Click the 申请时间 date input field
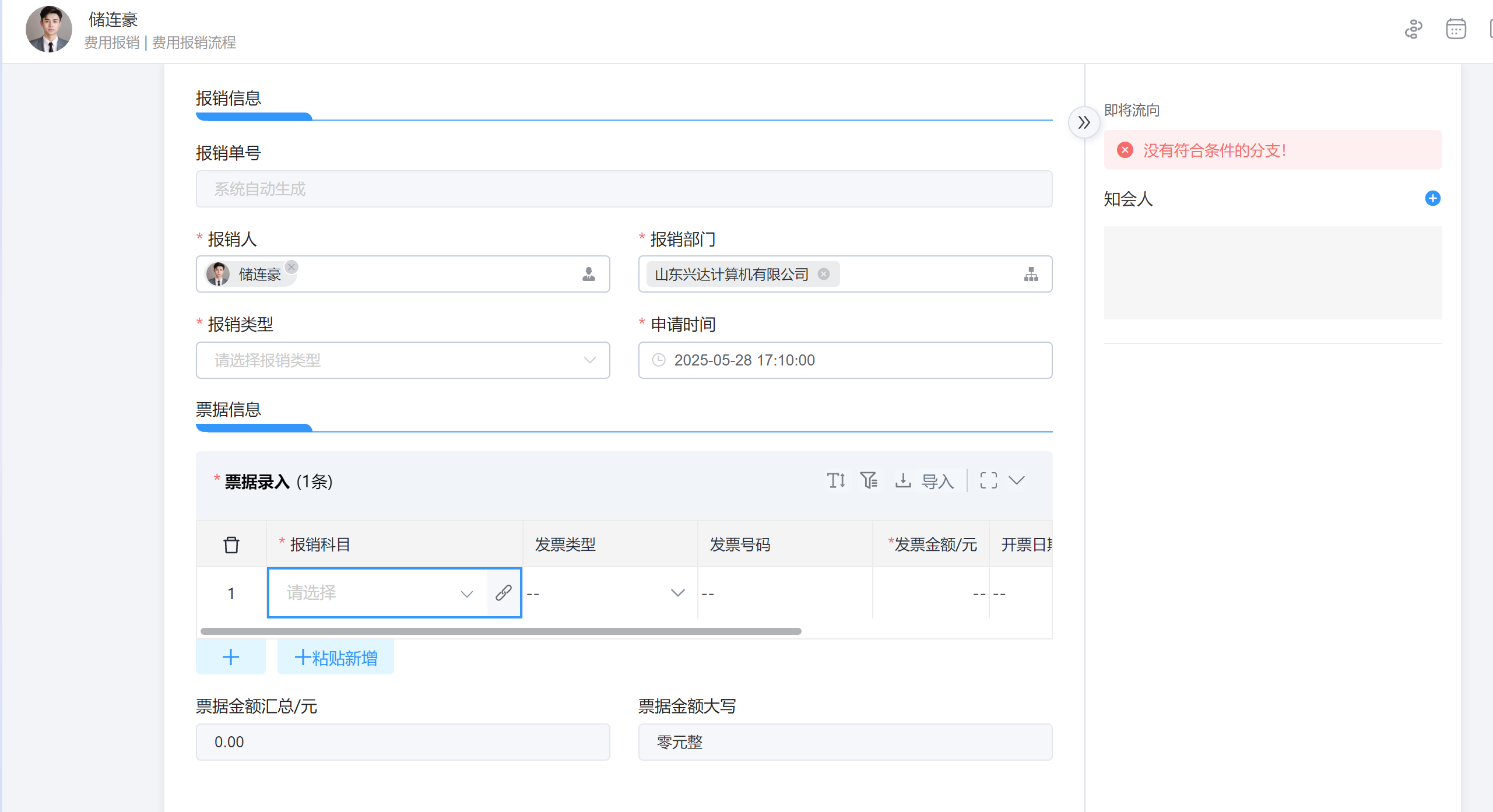 click(x=845, y=360)
